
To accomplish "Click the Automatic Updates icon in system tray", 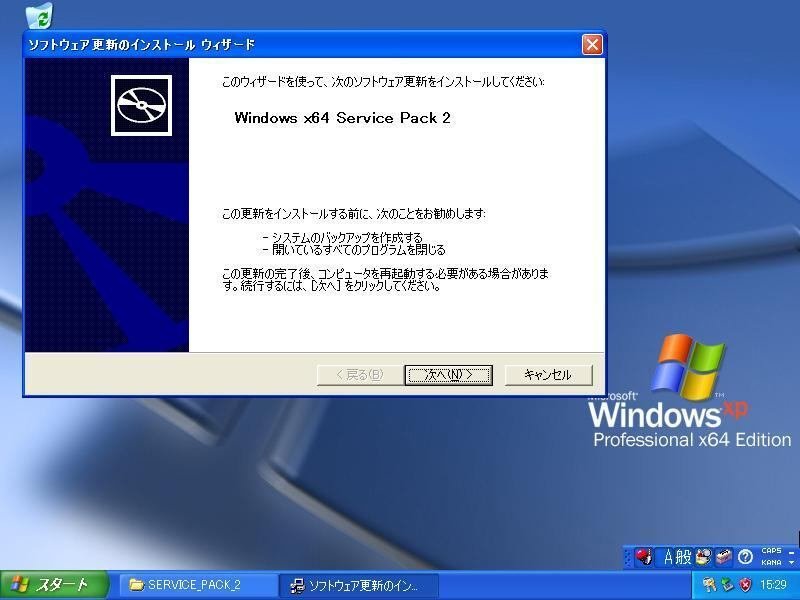I will click(726, 585).
